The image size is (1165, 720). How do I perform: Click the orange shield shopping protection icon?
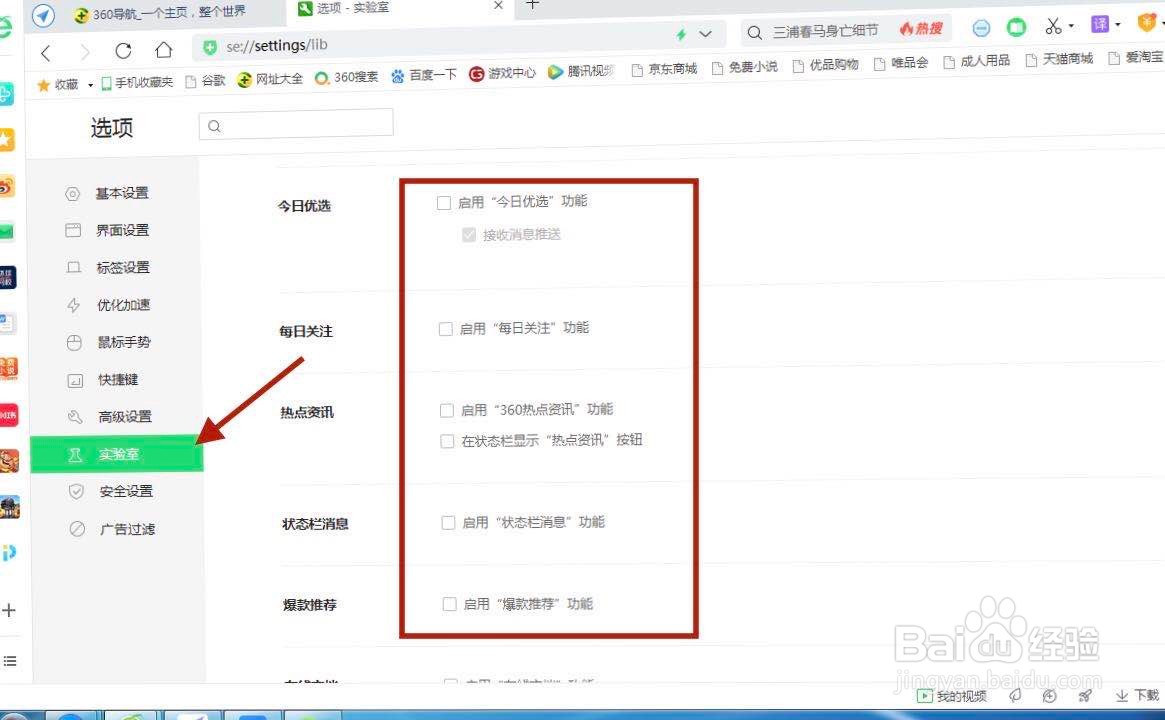pyautogui.click(x=1145, y=21)
